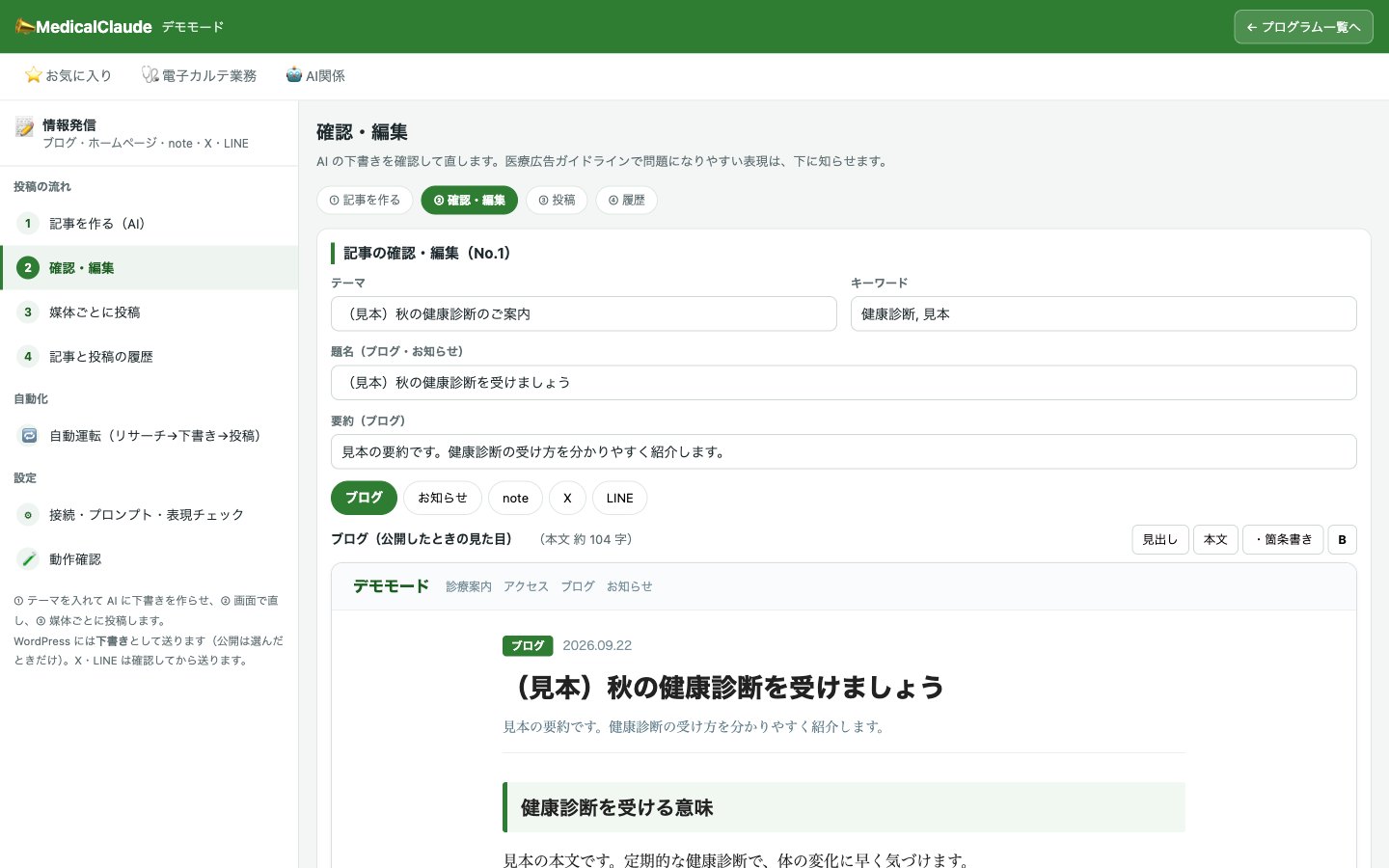
Task: Switch to ③ 投稿 step tab
Action: click(557, 201)
